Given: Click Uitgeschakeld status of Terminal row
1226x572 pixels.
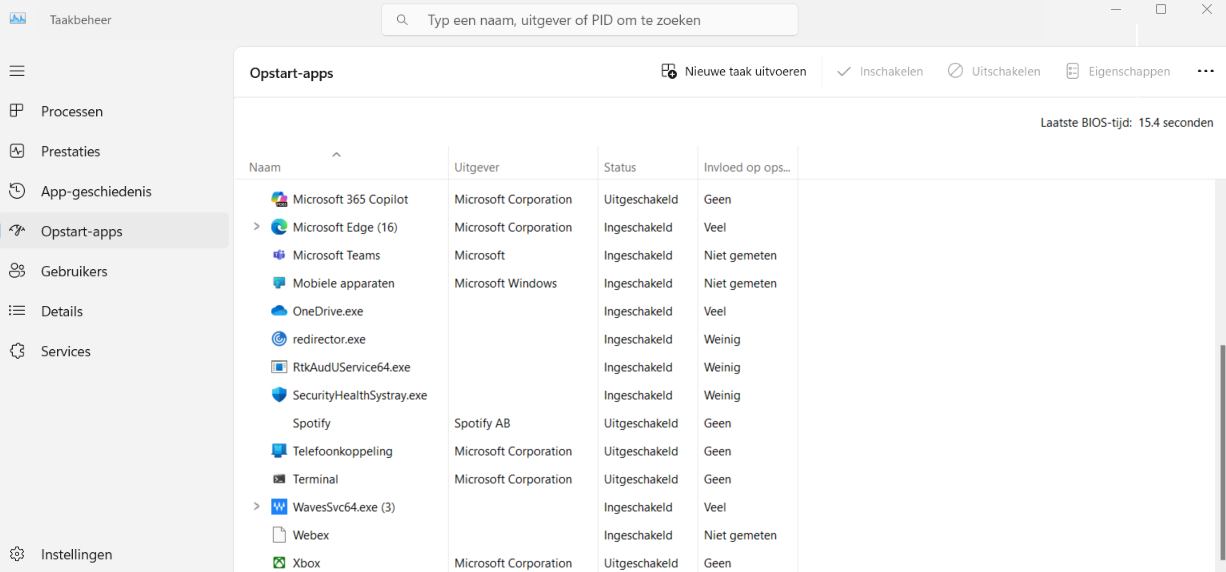Looking at the screenshot, I should [x=641, y=479].
